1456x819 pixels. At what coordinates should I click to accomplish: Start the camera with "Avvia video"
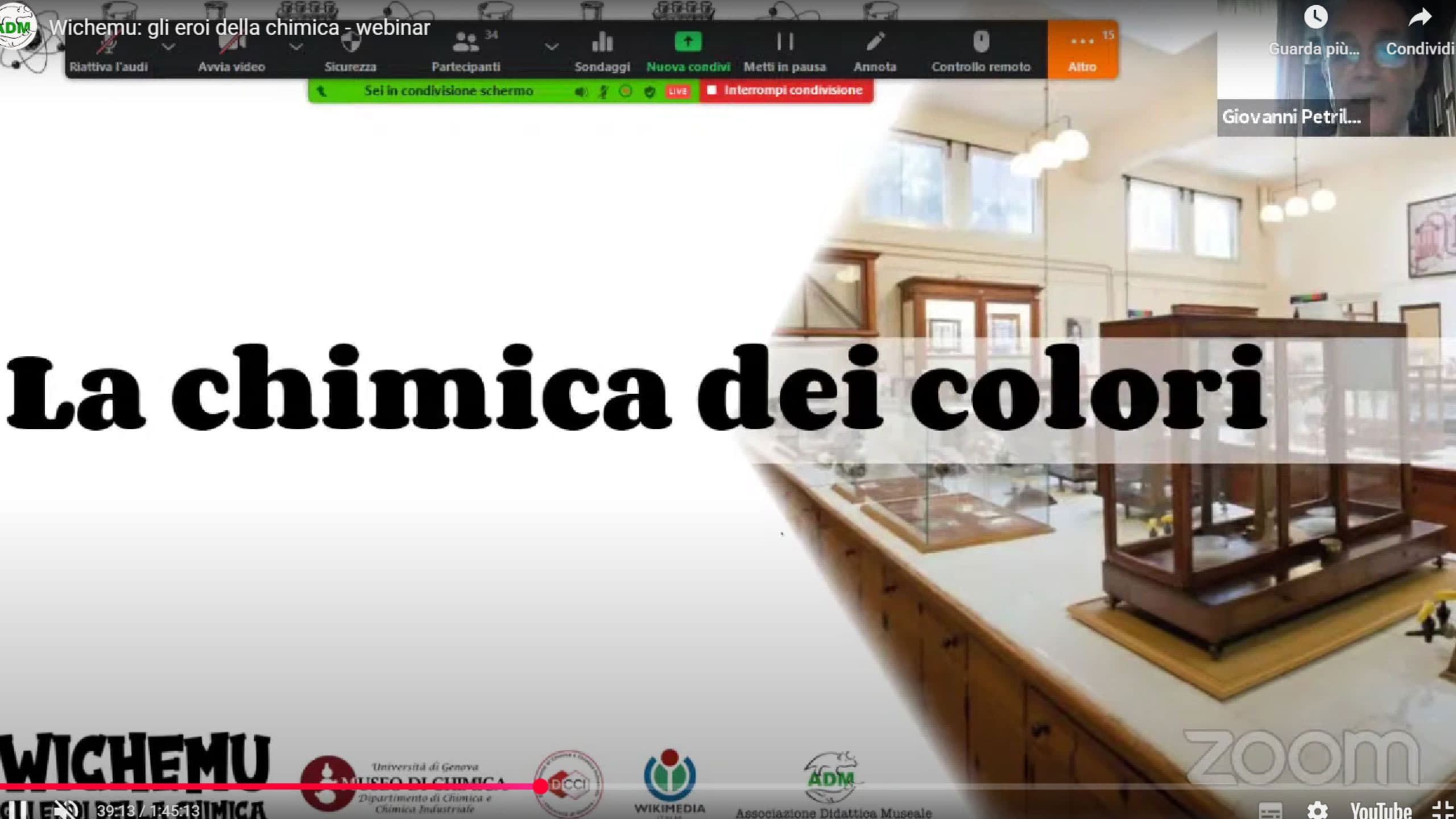click(231, 52)
